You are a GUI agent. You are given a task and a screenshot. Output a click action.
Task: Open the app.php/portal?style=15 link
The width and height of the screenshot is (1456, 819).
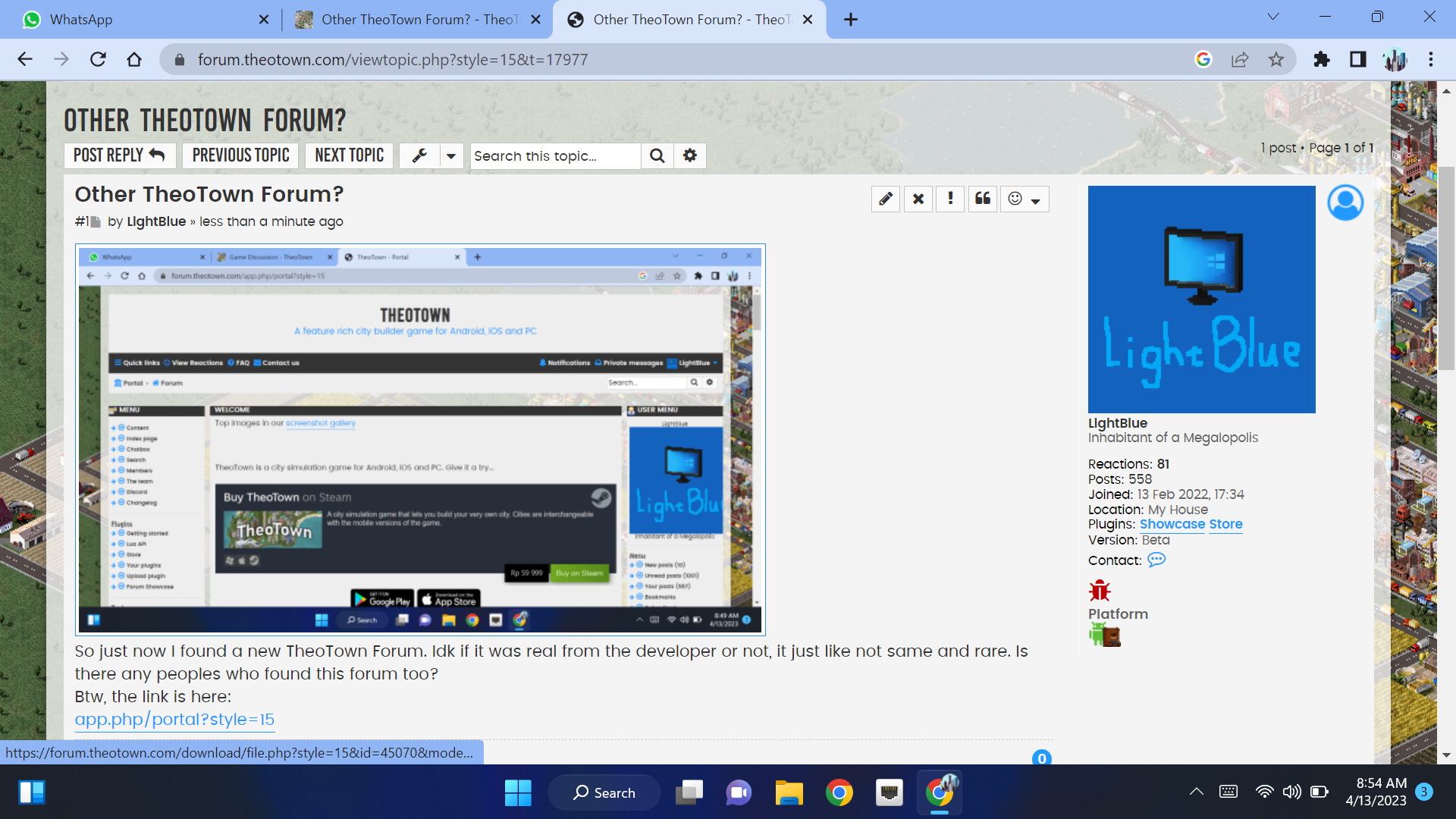click(x=174, y=720)
